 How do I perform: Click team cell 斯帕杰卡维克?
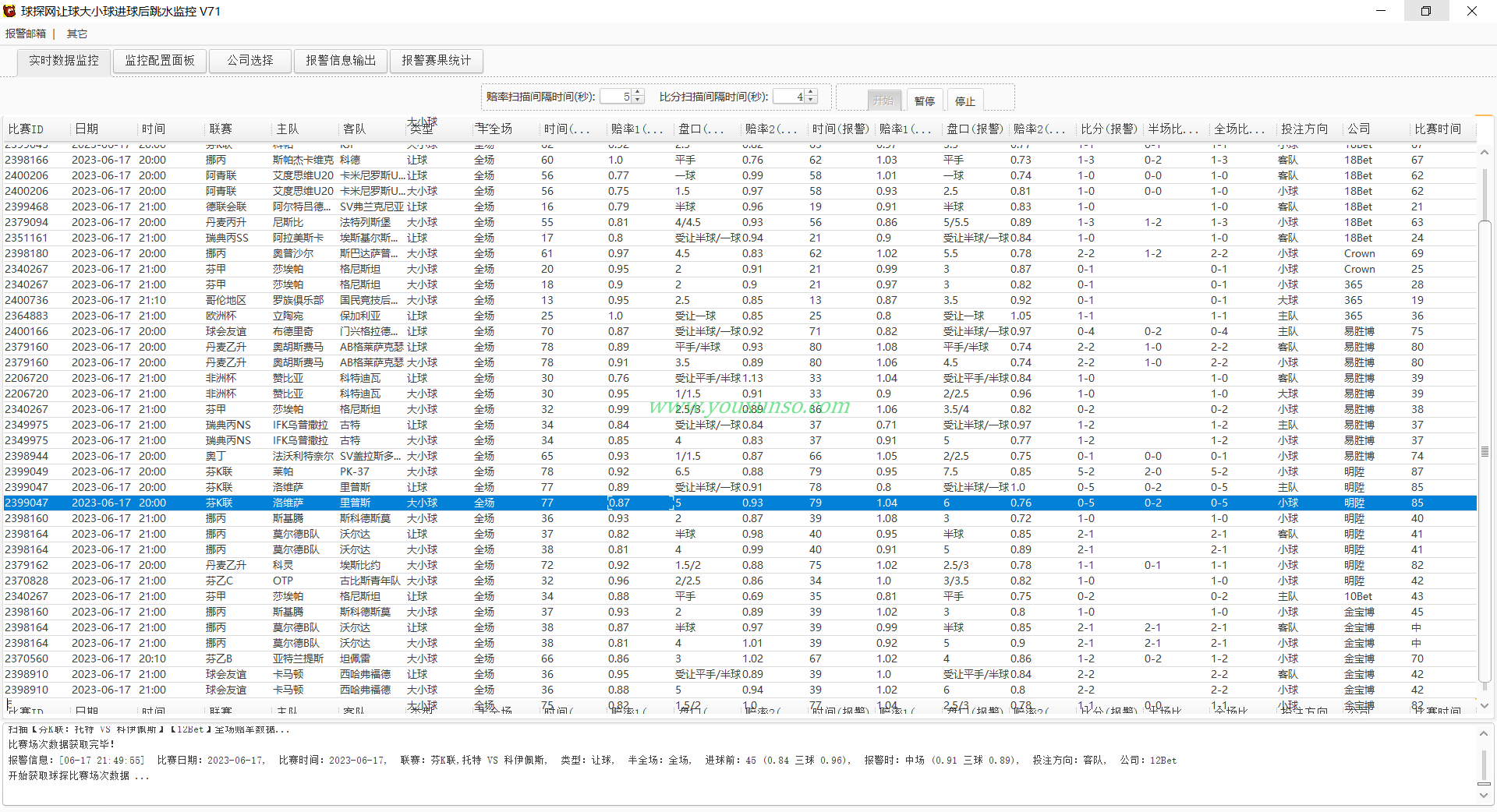click(303, 160)
